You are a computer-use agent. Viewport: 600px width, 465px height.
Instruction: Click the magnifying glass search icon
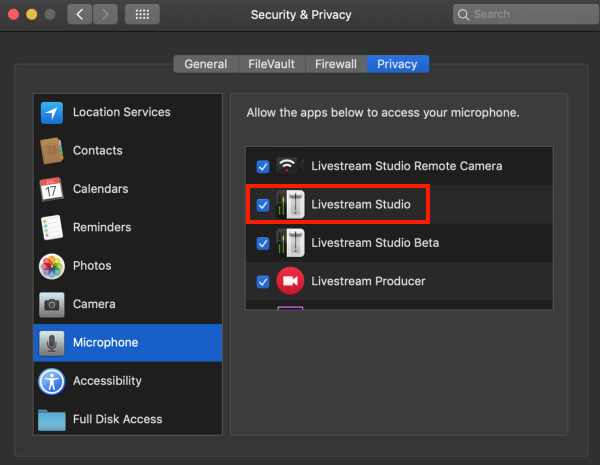pyautogui.click(x=463, y=15)
